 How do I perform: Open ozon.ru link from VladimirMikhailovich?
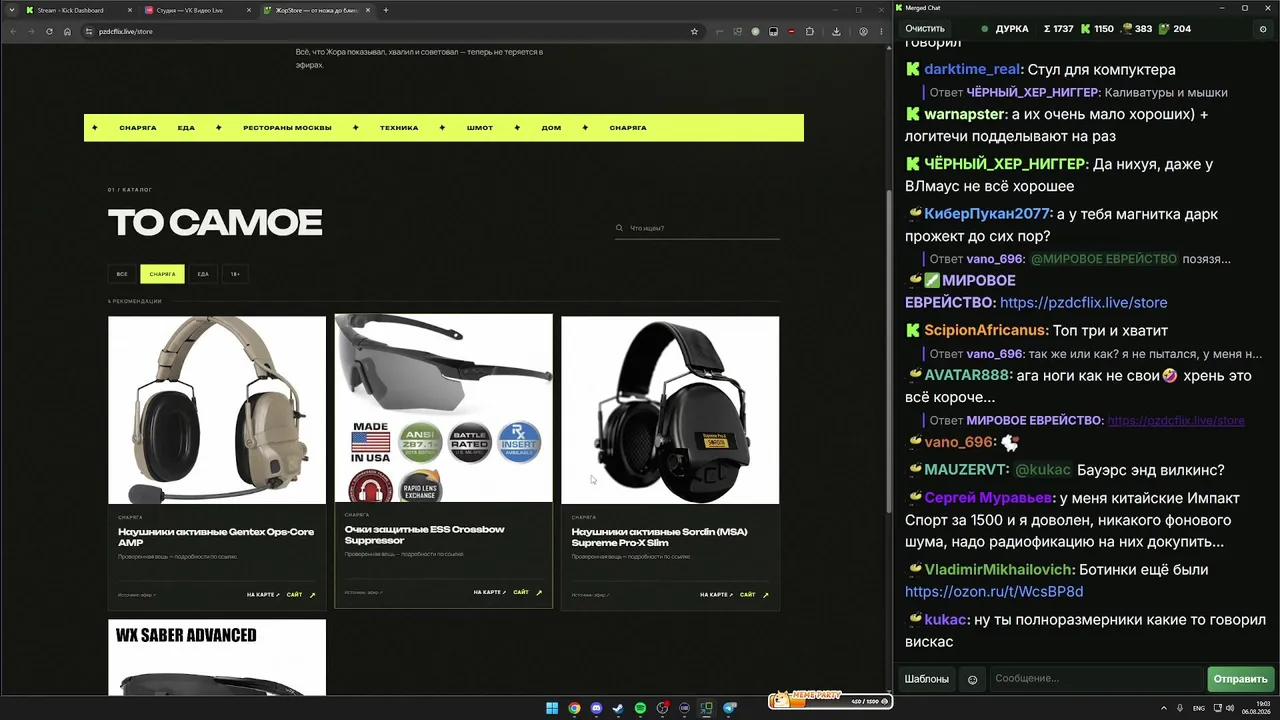tap(994, 592)
